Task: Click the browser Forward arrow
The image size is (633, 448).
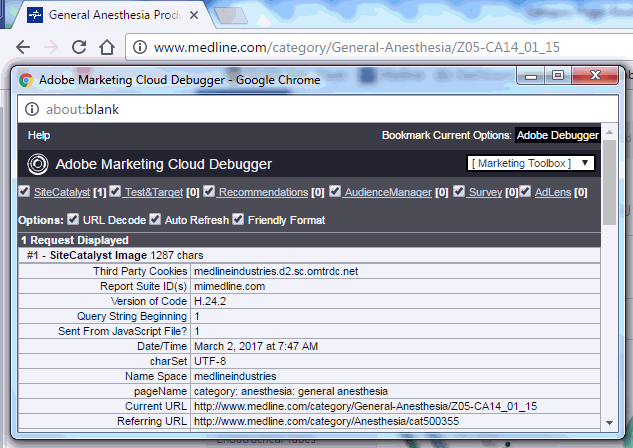Action: tap(51, 47)
